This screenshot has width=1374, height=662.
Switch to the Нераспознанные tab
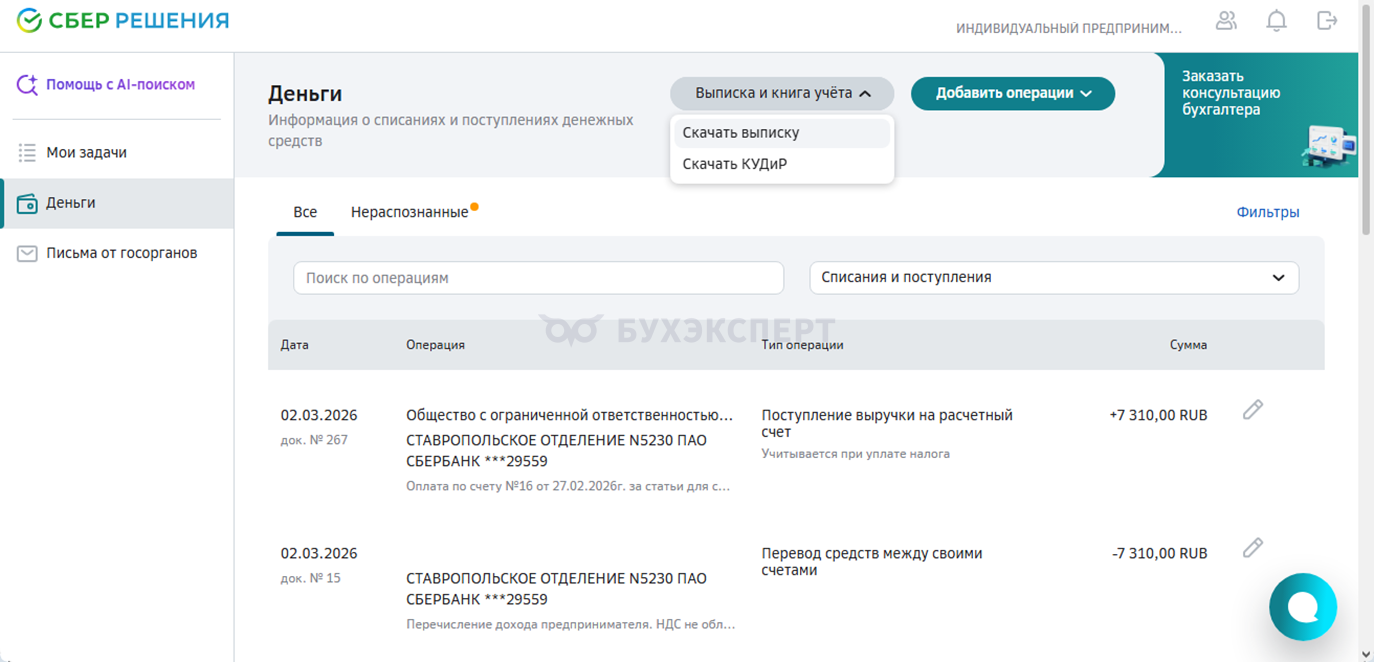[x=409, y=212]
